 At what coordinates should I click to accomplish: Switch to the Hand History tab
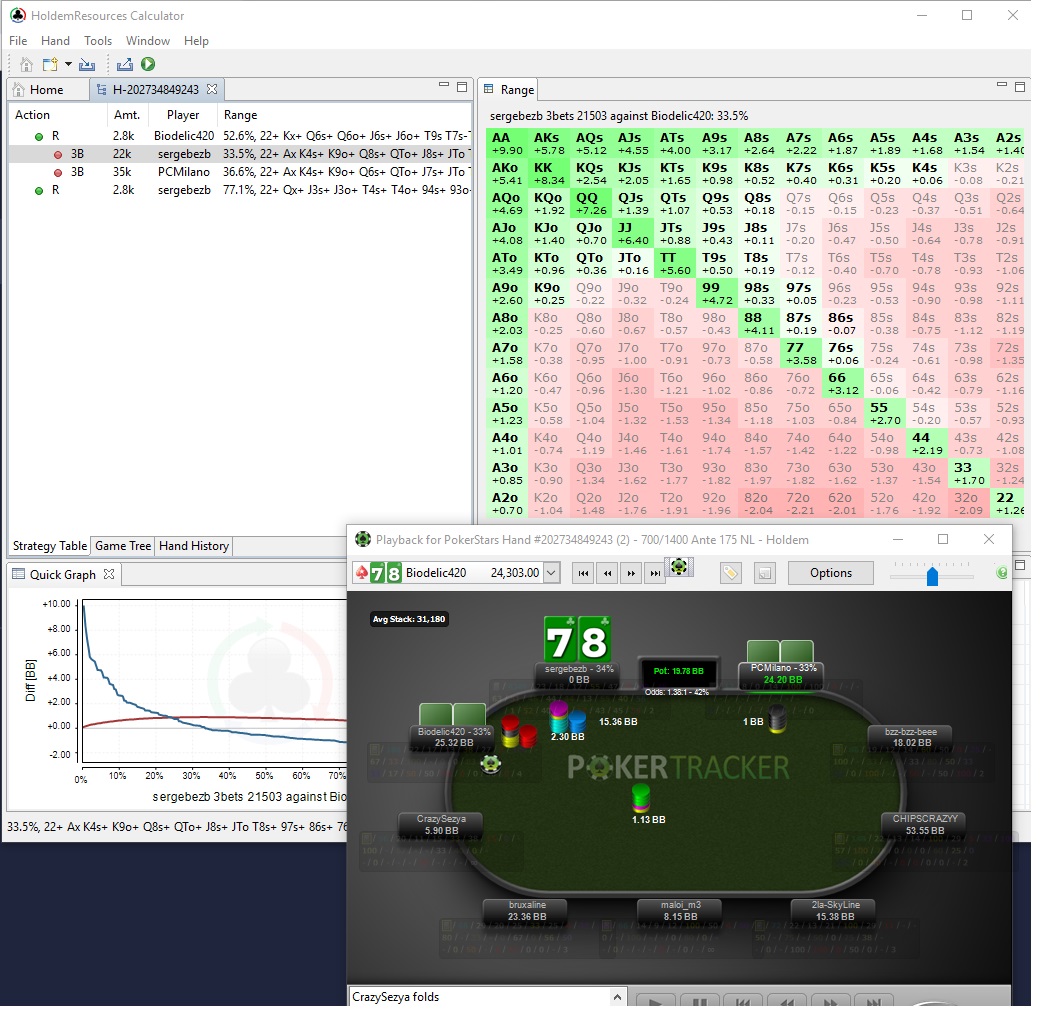pyautogui.click(x=194, y=546)
